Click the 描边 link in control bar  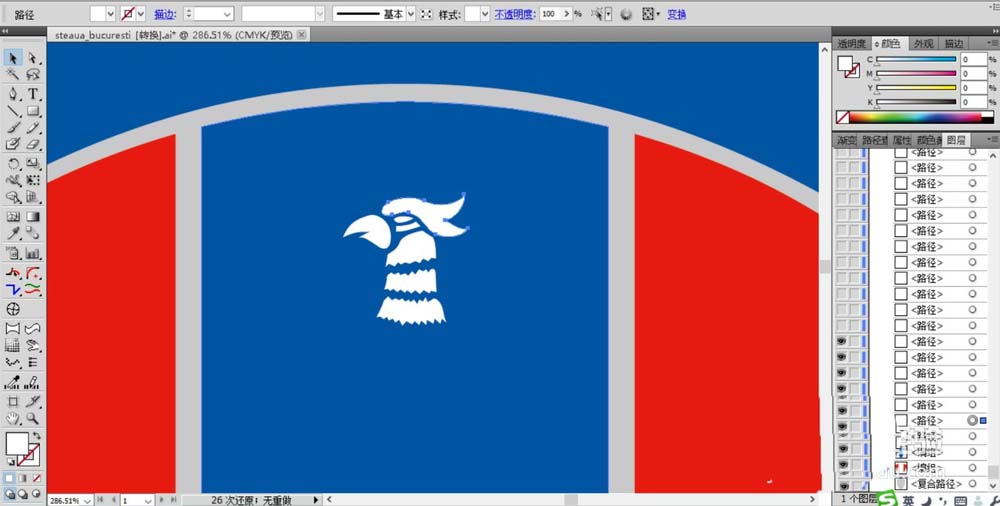(x=165, y=14)
